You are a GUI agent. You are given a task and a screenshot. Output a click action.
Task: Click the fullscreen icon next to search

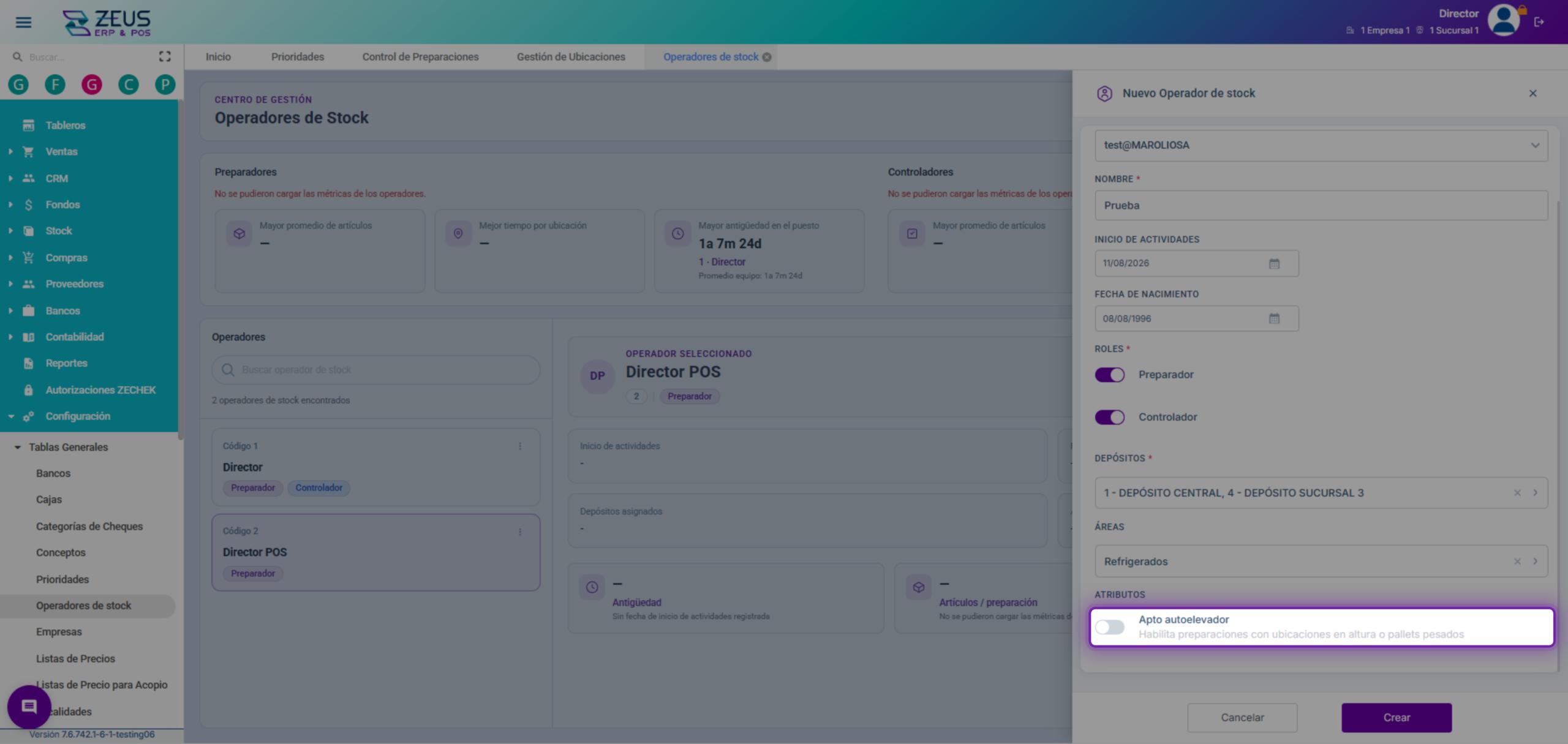(165, 56)
